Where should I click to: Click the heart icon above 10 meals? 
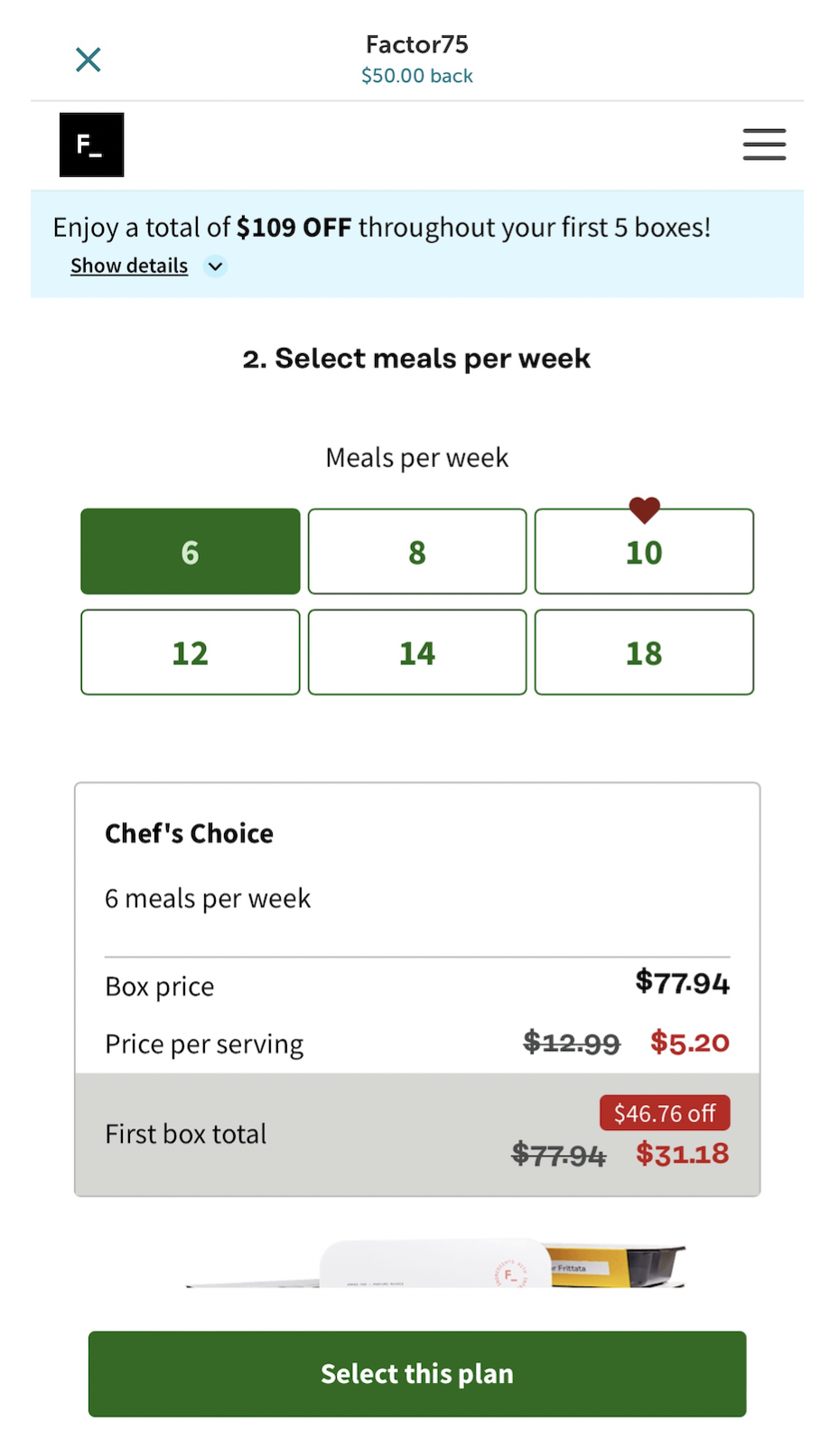pyautogui.click(x=644, y=510)
